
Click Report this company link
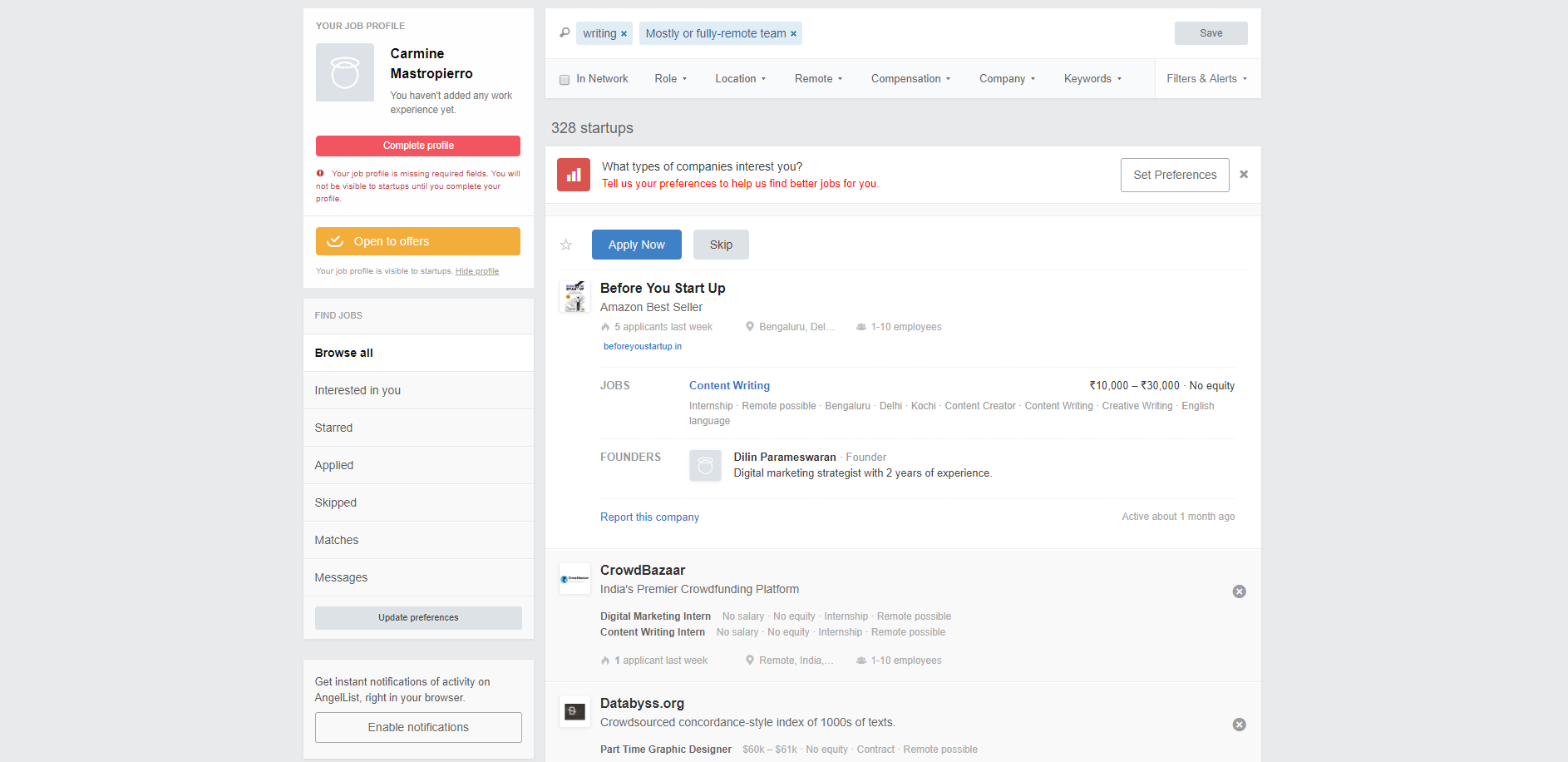(649, 517)
